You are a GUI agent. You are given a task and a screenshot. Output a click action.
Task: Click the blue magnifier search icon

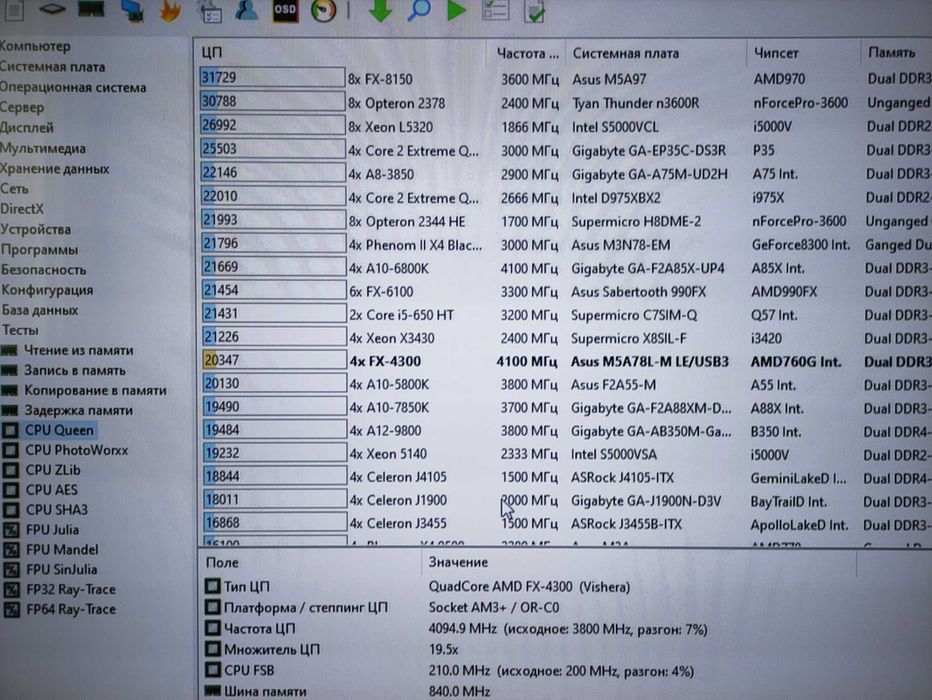click(x=419, y=10)
